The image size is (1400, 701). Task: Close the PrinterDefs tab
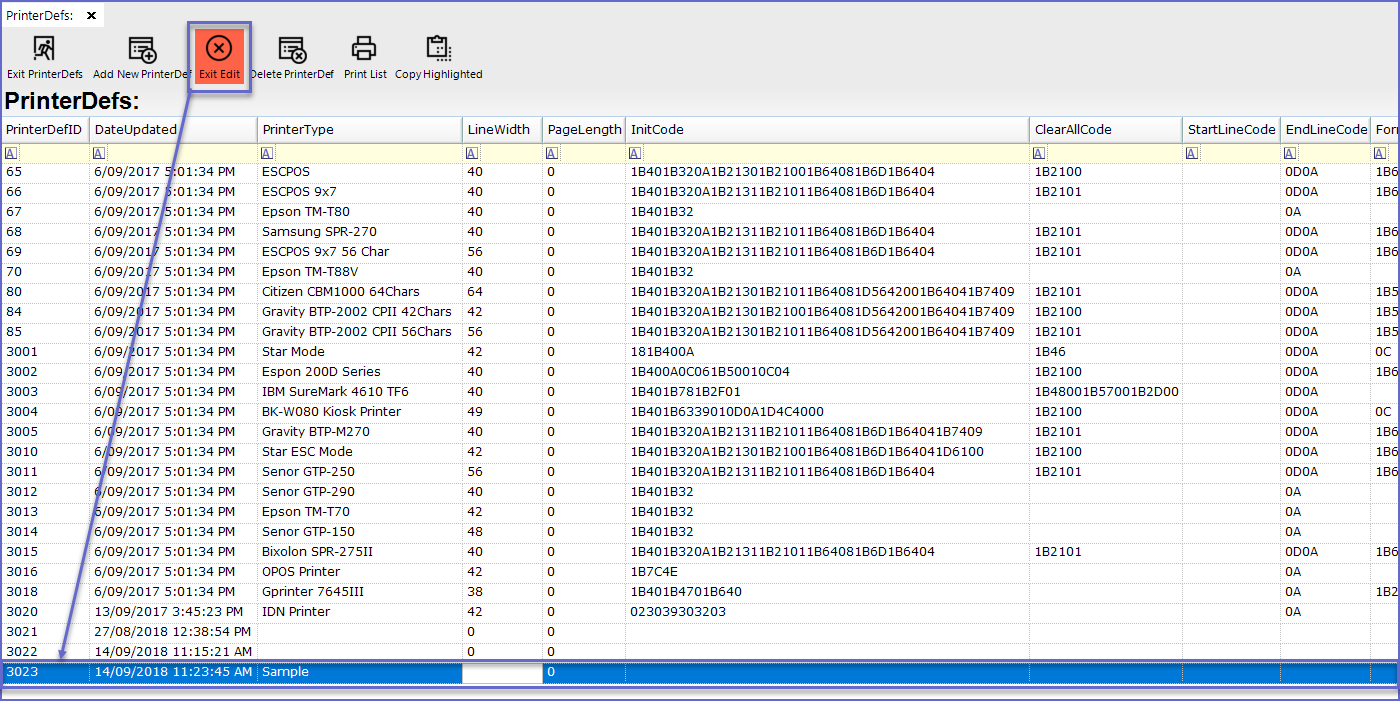pos(92,16)
